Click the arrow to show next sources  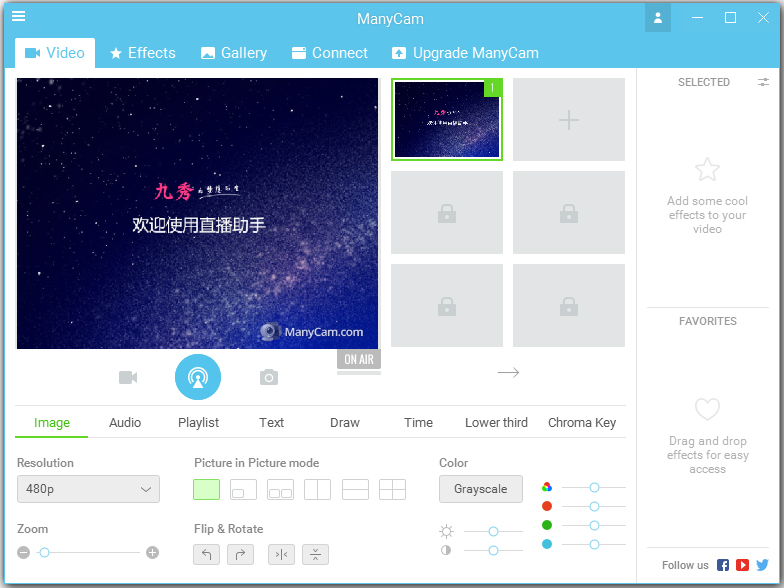tap(508, 372)
